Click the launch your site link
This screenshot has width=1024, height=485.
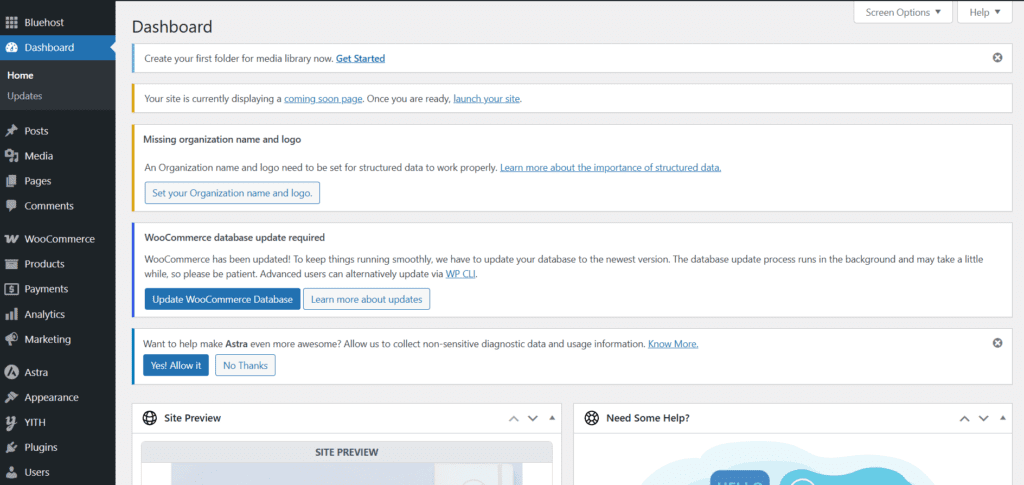pyautogui.click(x=487, y=99)
